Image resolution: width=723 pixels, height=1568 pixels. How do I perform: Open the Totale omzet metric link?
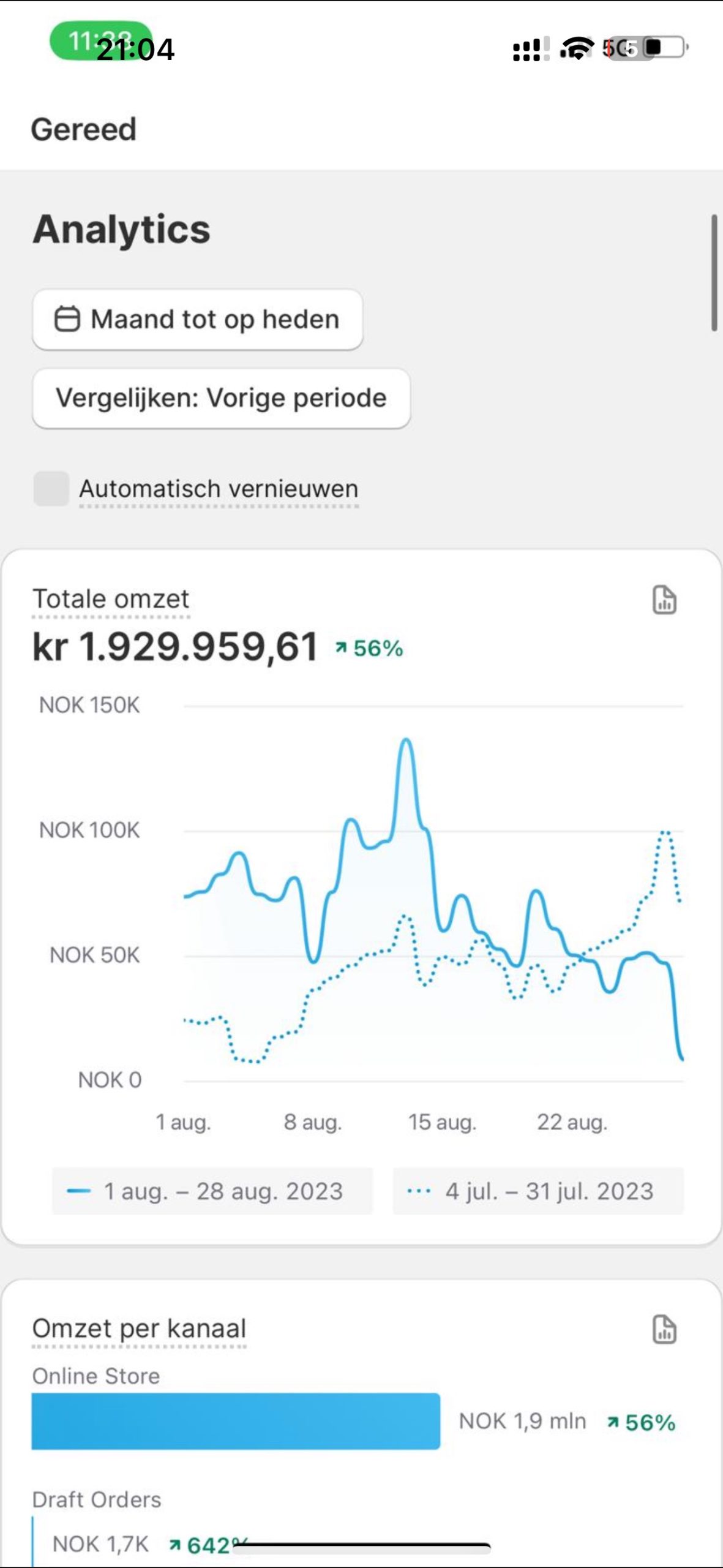[x=111, y=598]
